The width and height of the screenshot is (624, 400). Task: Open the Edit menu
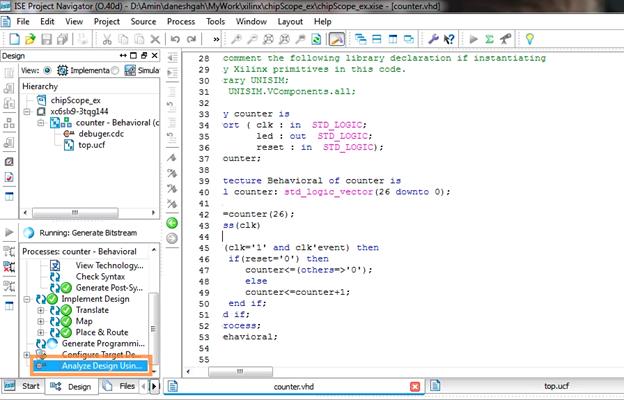(47, 21)
